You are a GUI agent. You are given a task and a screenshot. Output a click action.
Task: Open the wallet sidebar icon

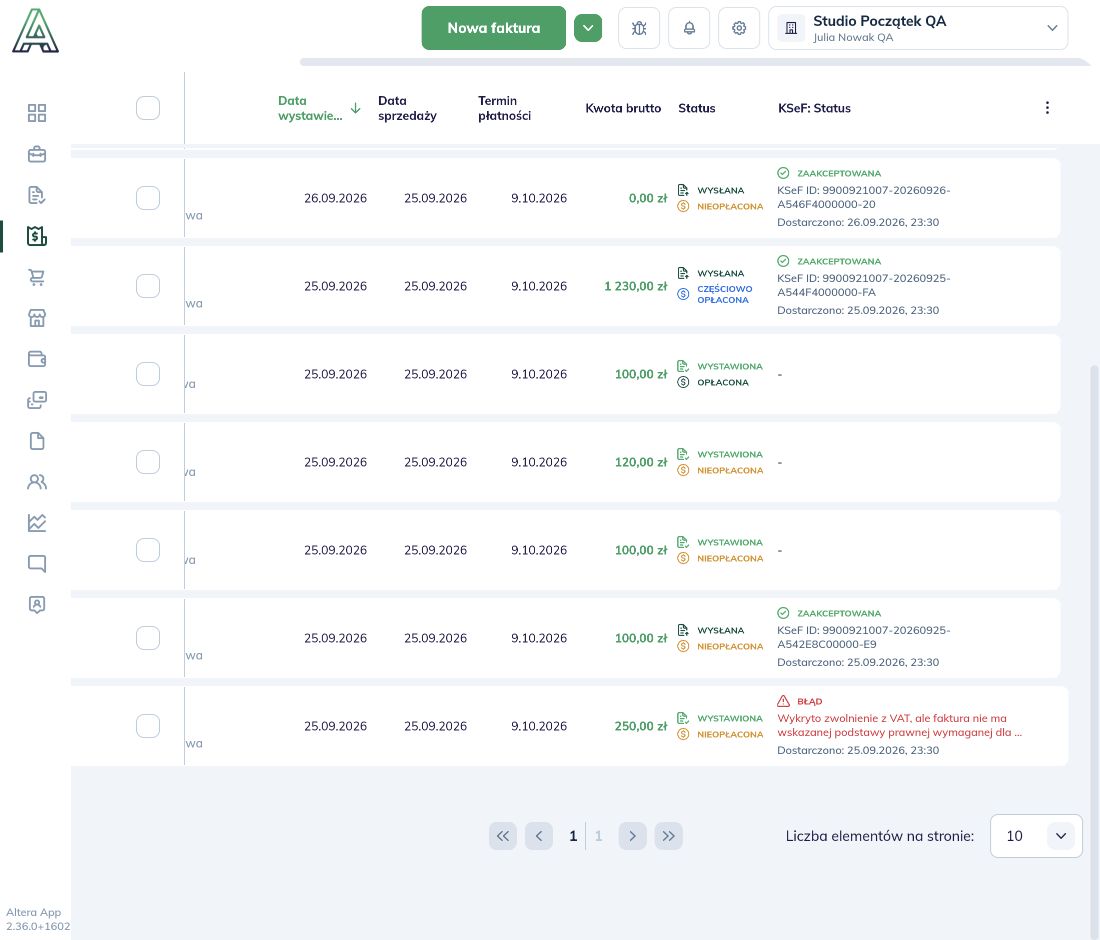click(x=36, y=358)
